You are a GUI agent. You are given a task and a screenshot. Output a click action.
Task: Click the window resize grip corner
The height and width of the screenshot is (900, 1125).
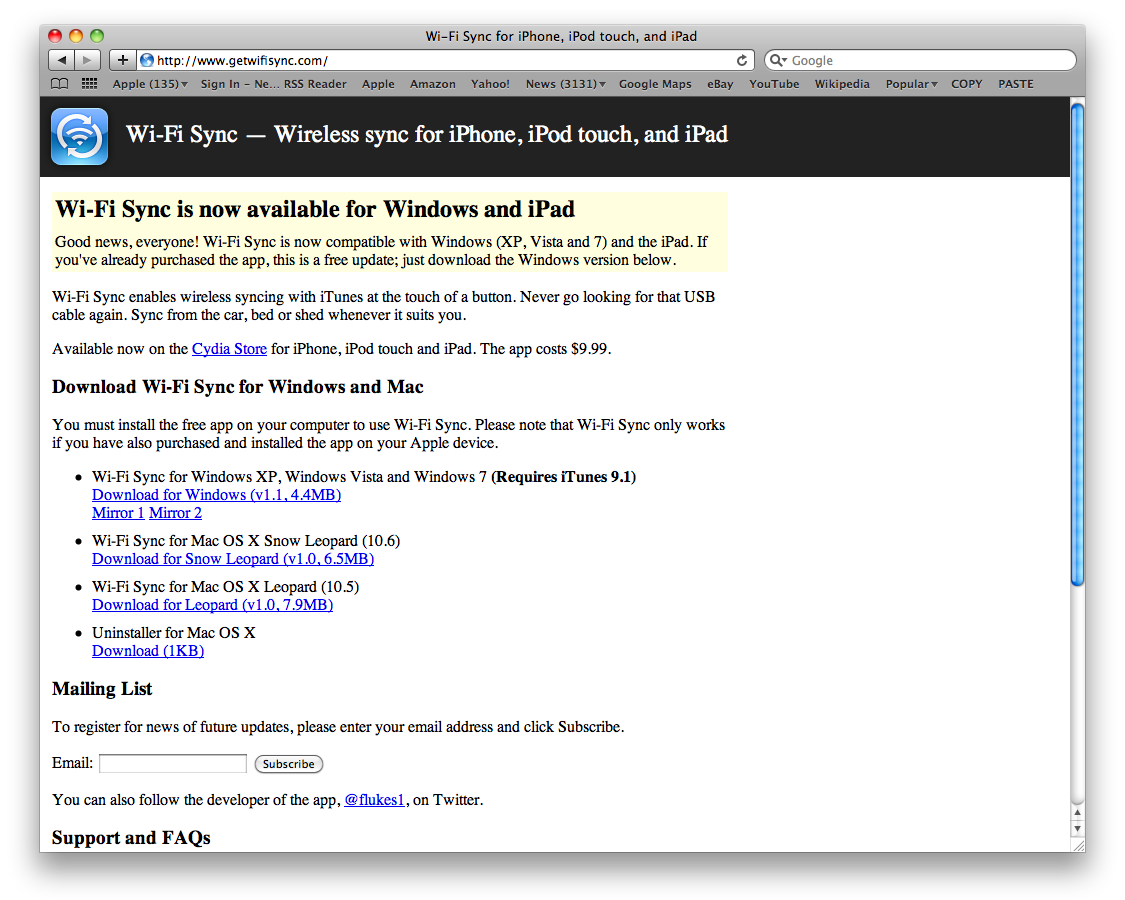click(1078, 845)
